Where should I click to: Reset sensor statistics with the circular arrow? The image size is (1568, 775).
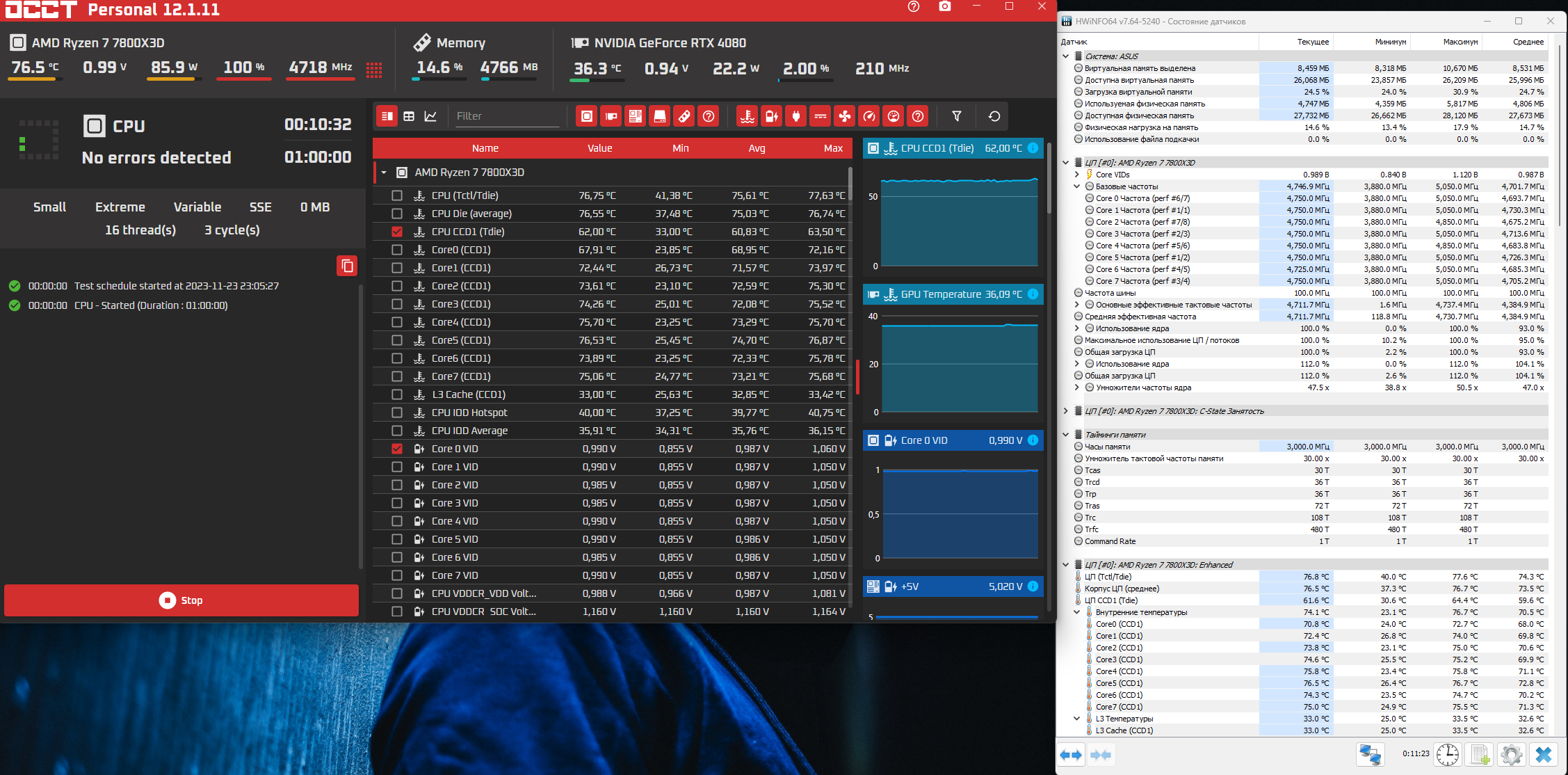point(994,116)
